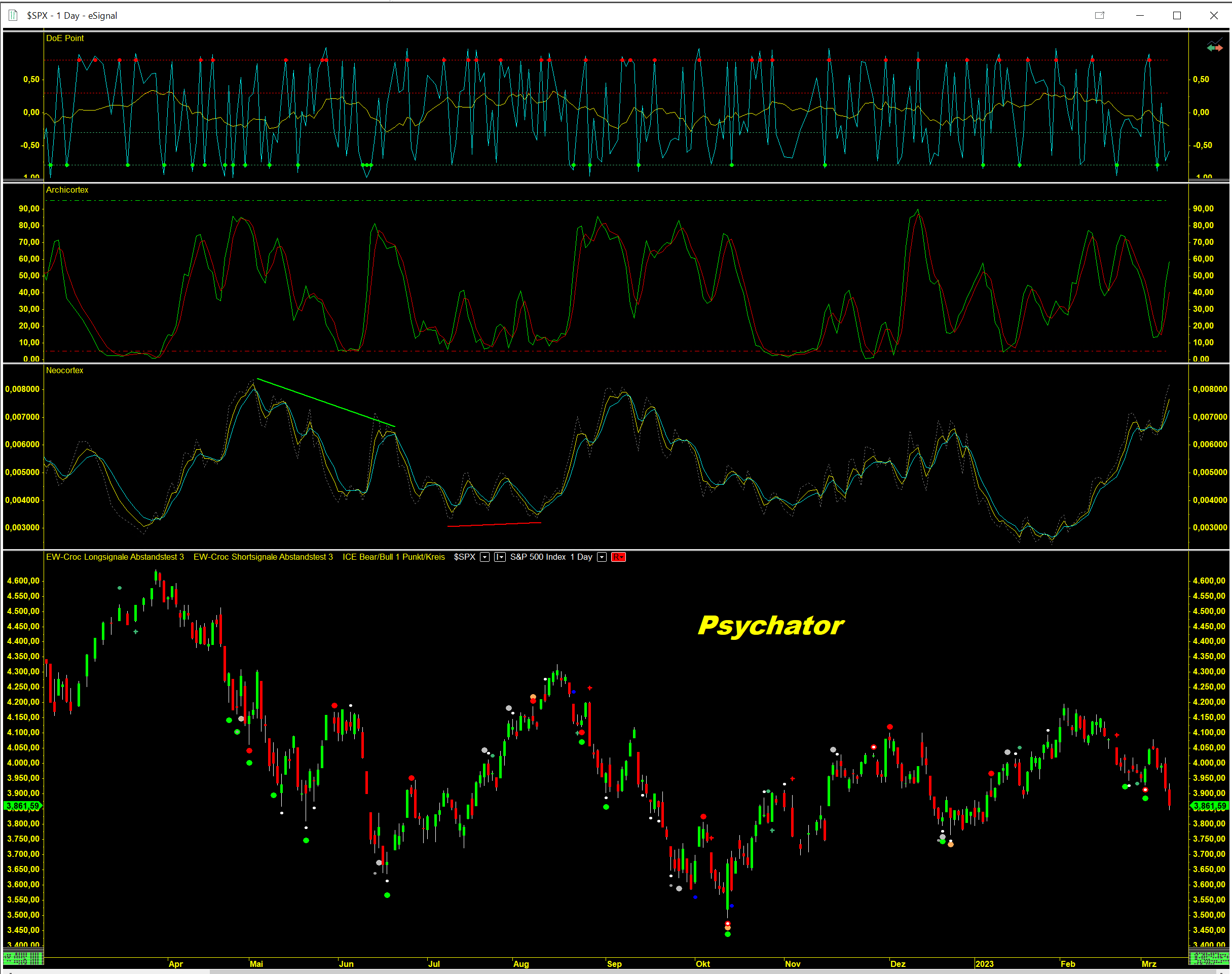Expand the 1 Day timeframe dropdown
The width and height of the screenshot is (1232, 974).
pyautogui.click(x=602, y=557)
